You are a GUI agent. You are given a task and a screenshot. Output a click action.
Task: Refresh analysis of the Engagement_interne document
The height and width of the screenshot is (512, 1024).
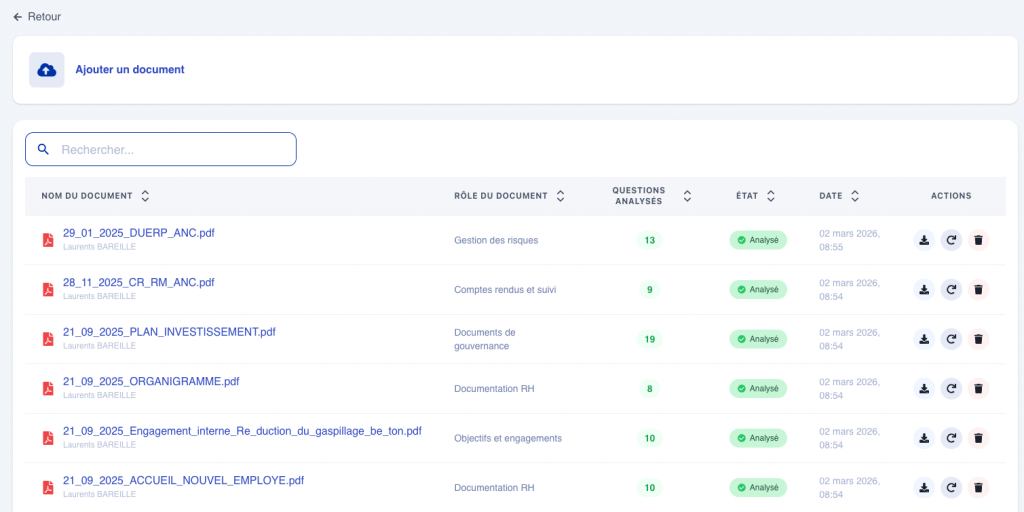951,438
